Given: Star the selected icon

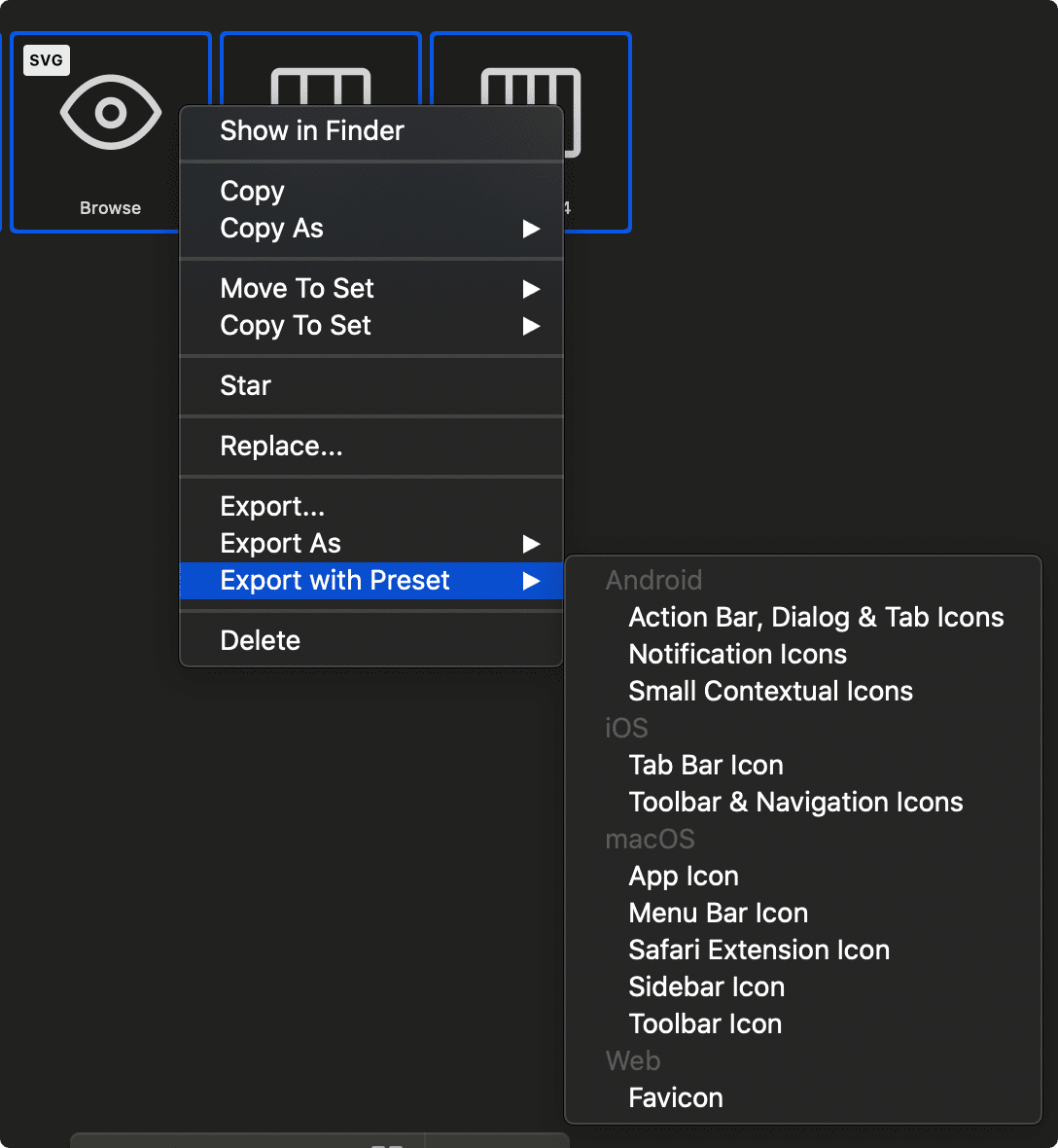Looking at the screenshot, I should [x=246, y=386].
